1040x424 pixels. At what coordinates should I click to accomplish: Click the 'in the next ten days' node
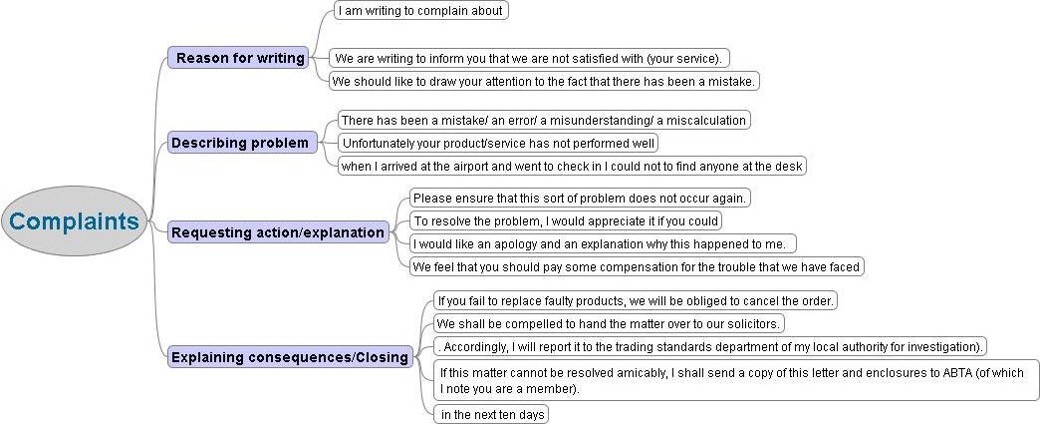pyautogui.click(x=491, y=415)
